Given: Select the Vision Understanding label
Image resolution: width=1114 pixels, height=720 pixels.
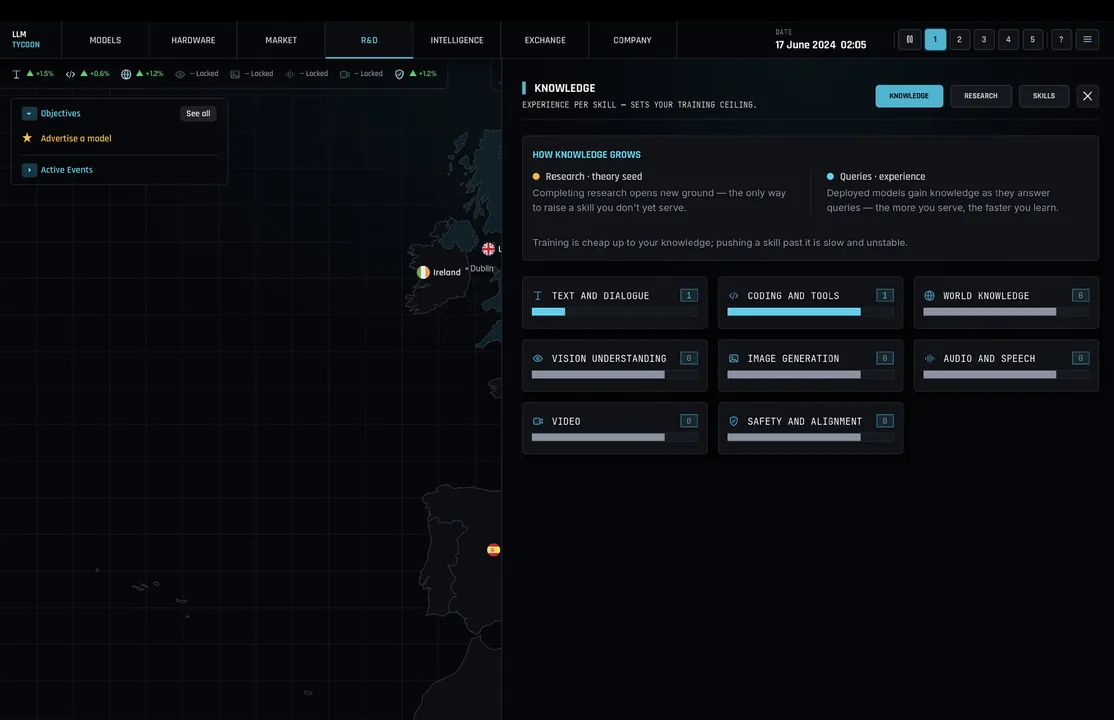Looking at the screenshot, I should click(x=609, y=359).
